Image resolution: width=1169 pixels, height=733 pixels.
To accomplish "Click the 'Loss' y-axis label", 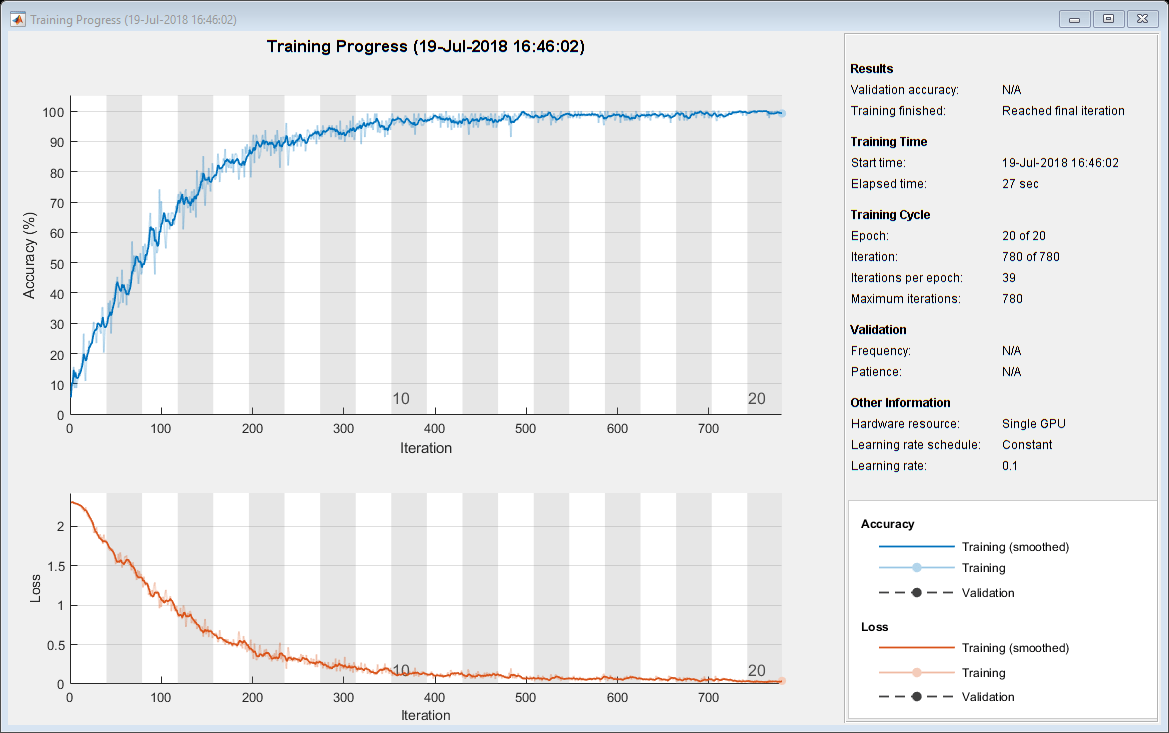I will pos(35,588).
